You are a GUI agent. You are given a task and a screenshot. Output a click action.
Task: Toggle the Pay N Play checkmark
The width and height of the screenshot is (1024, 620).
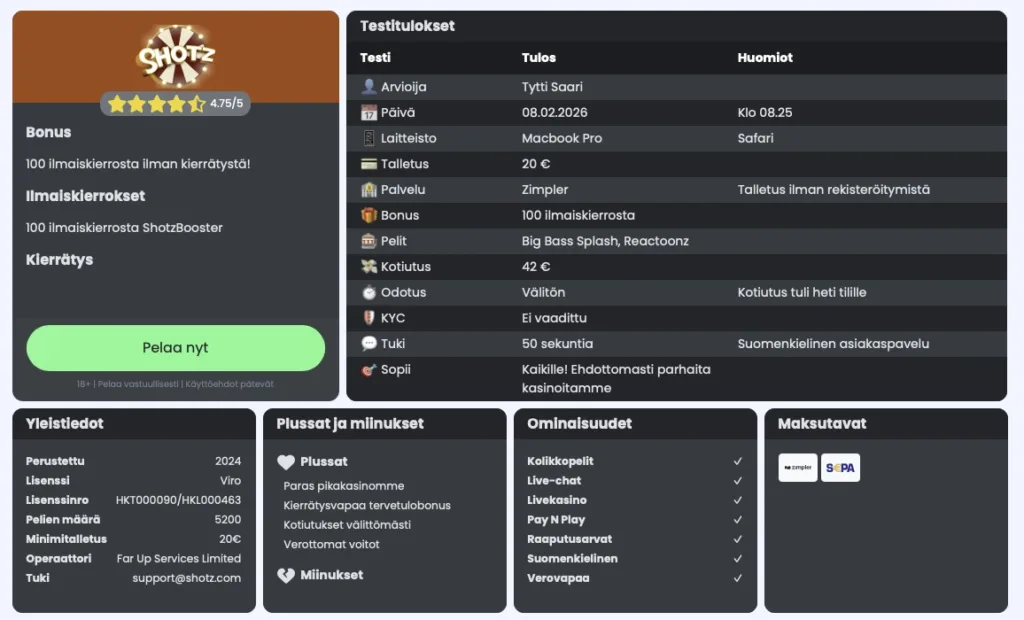point(737,520)
